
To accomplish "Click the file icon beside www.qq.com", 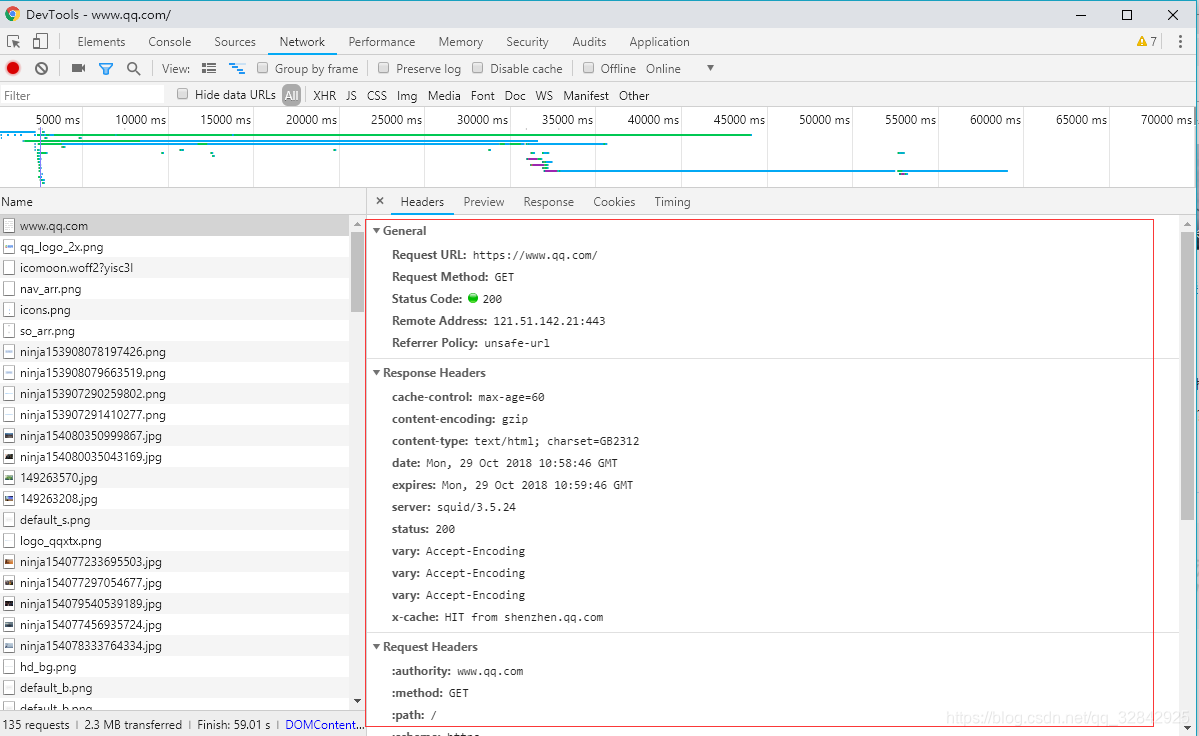I will click(x=9, y=226).
